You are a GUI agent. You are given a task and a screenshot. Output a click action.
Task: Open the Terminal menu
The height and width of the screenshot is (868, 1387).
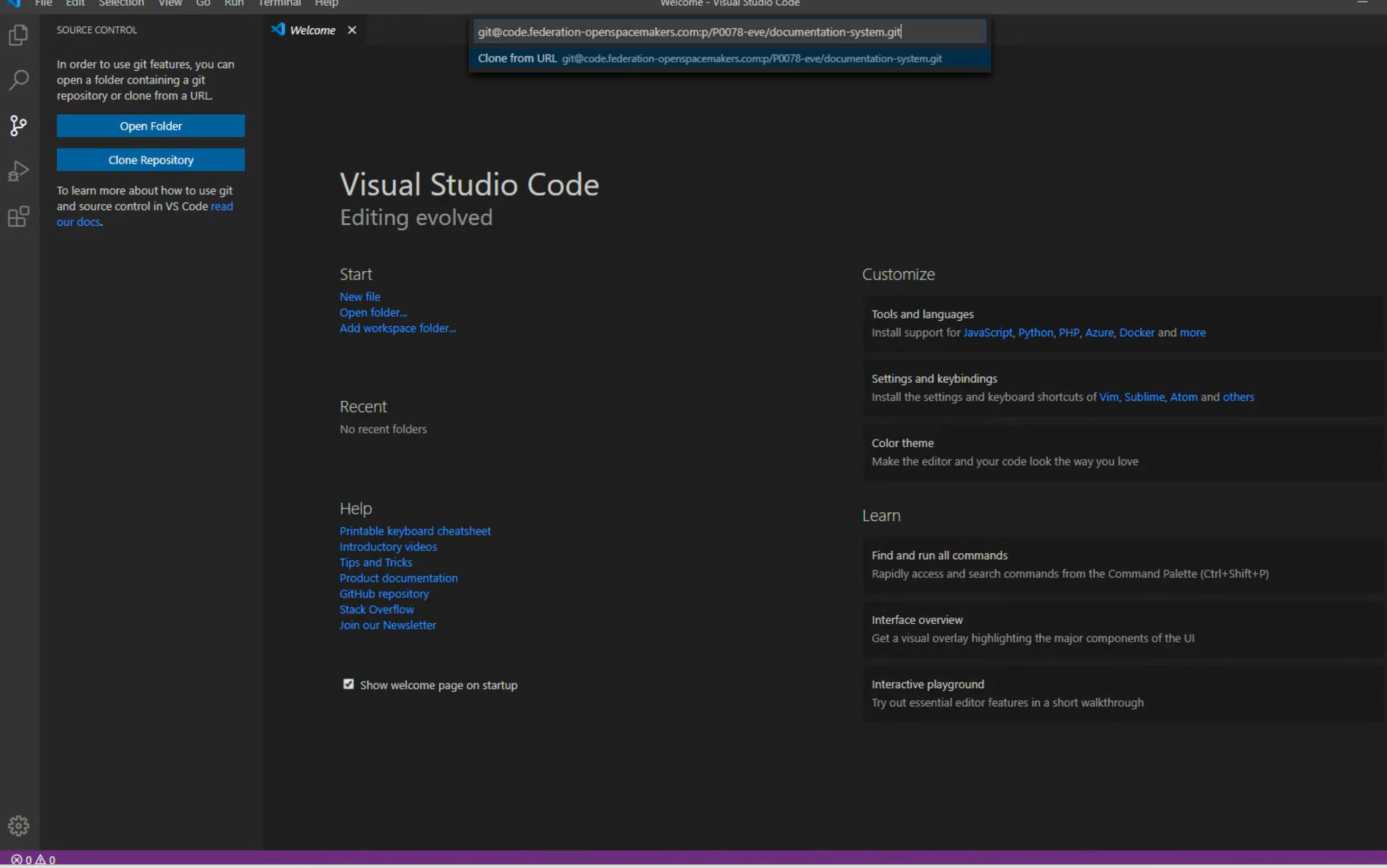(x=279, y=3)
